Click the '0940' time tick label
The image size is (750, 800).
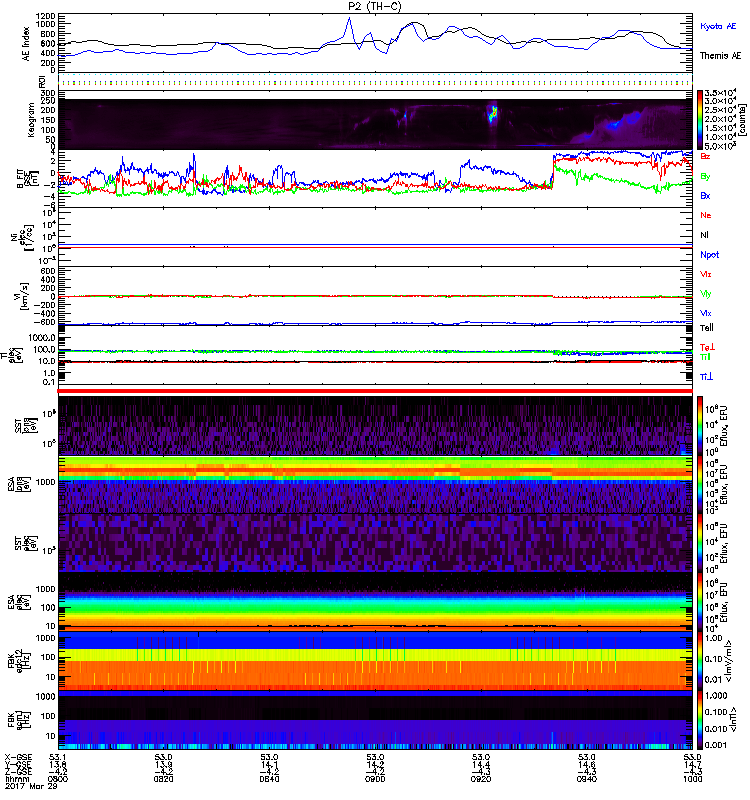587,779
